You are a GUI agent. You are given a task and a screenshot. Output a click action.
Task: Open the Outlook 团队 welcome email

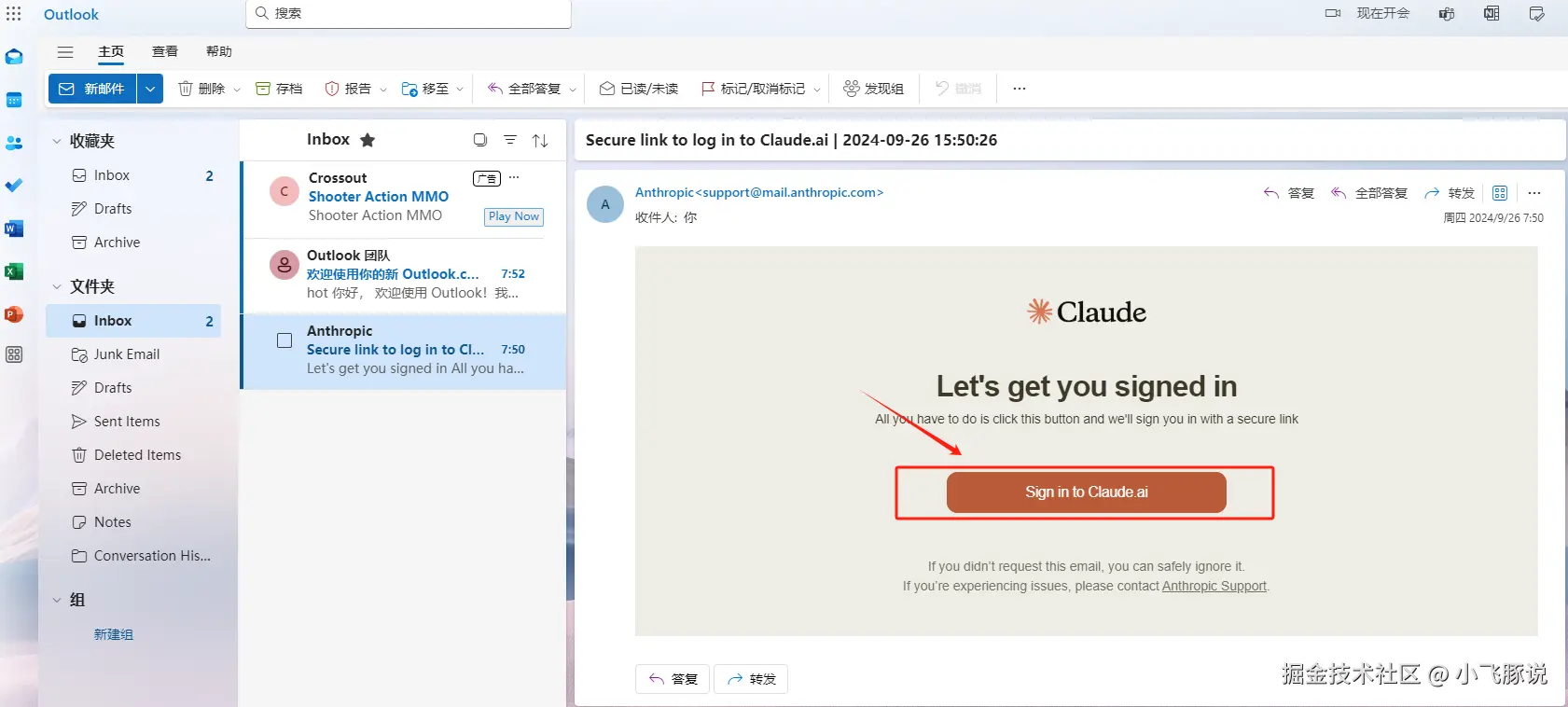coord(404,274)
